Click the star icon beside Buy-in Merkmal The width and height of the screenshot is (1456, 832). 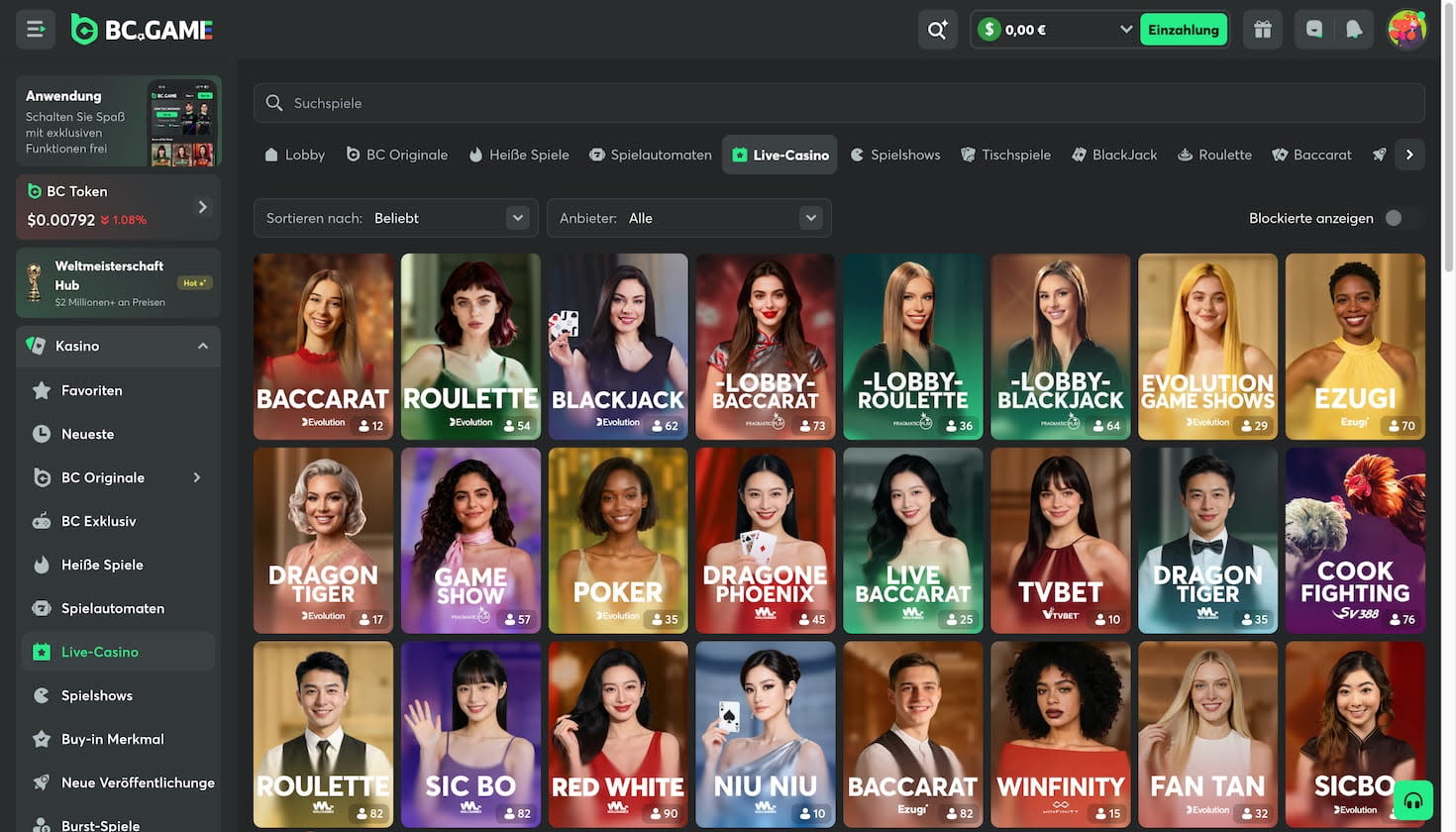point(42,739)
